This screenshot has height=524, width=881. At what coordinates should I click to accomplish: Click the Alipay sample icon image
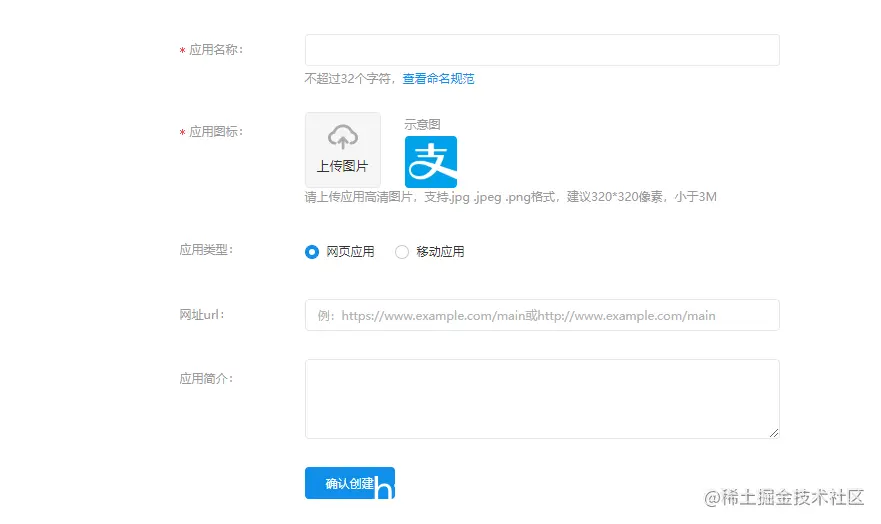tap(431, 162)
